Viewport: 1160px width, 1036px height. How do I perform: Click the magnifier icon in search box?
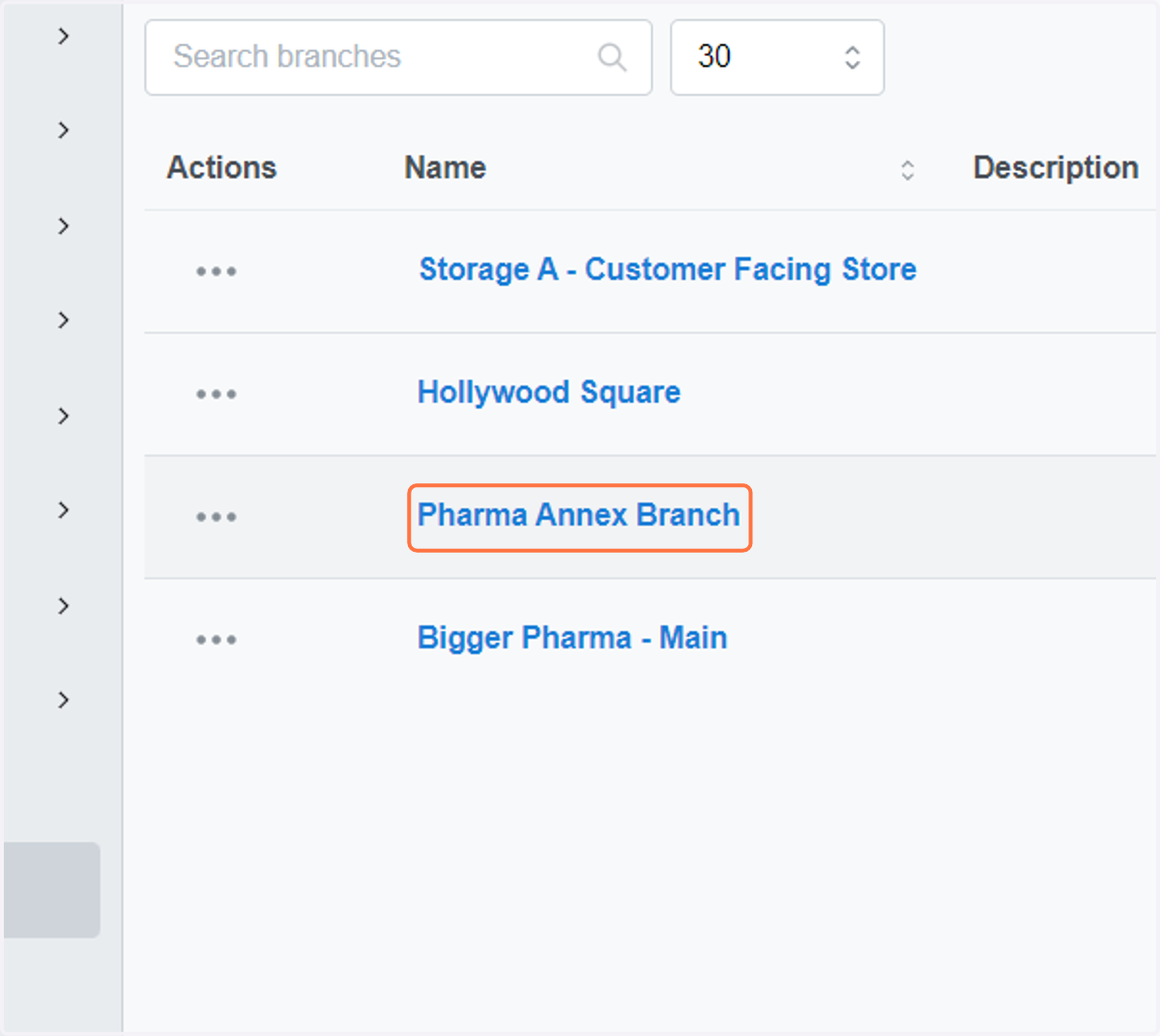tap(612, 57)
